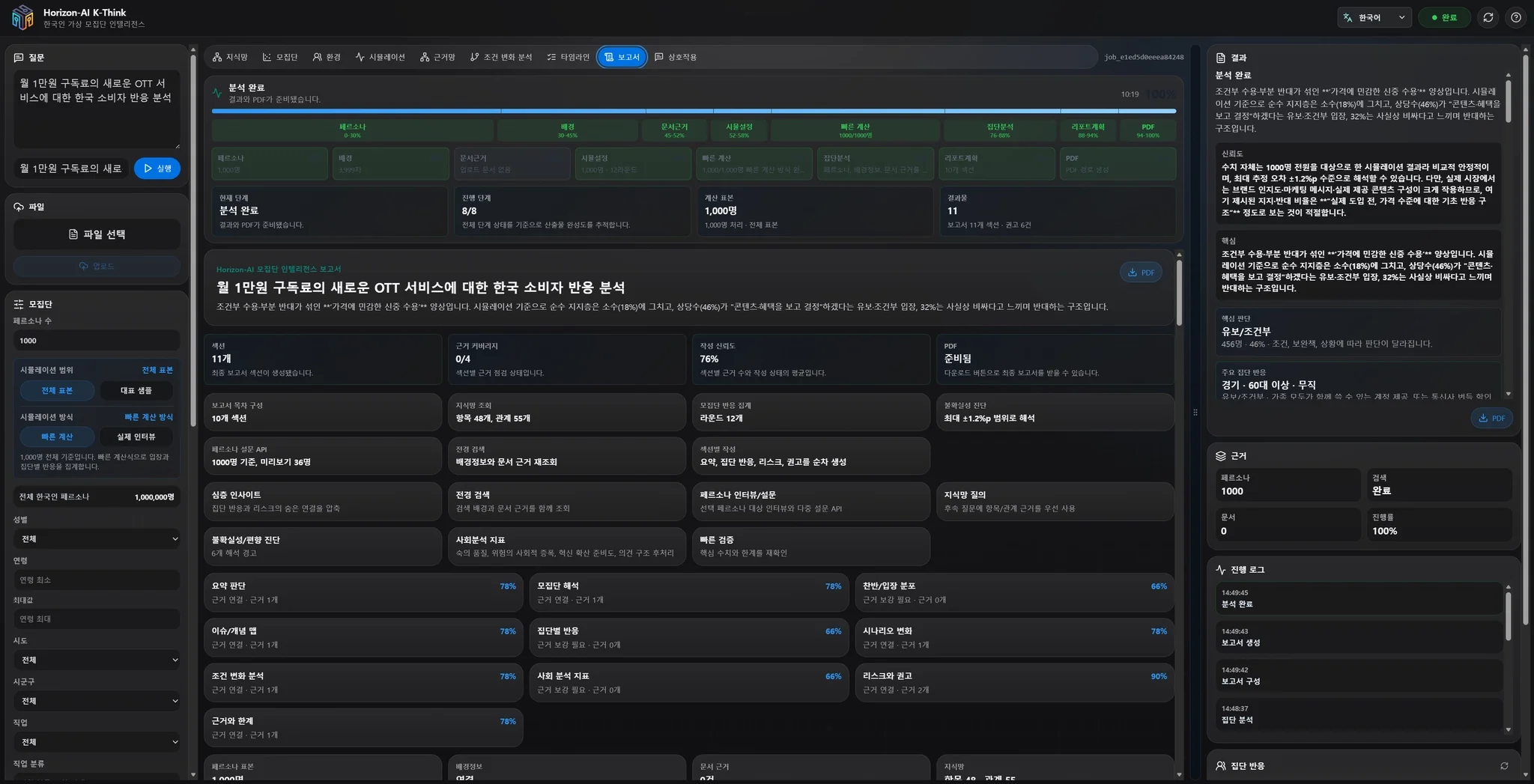Select the 실제 인터뷰 simulation method
The height and width of the screenshot is (784, 1534).
pos(136,437)
